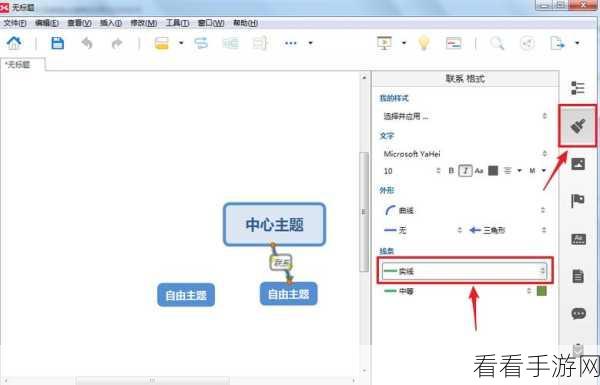Save the mind map with the disk icon

click(x=57, y=43)
